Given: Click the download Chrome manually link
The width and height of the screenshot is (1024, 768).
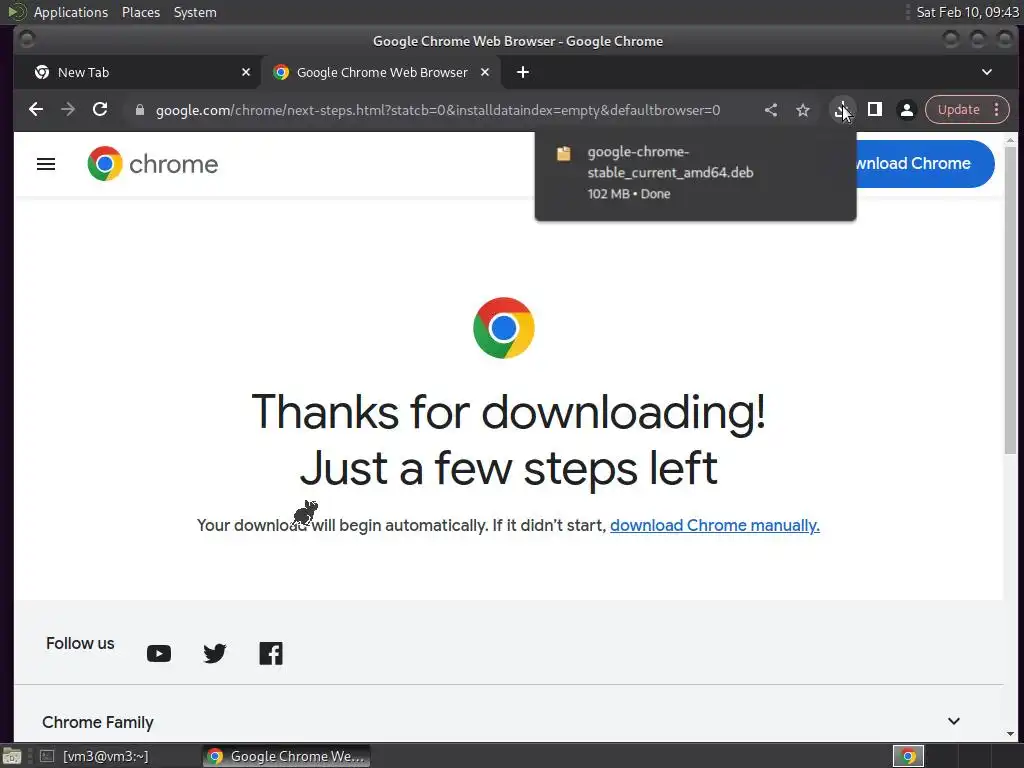Looking at the screenshot, I should (x=714, y=525).
